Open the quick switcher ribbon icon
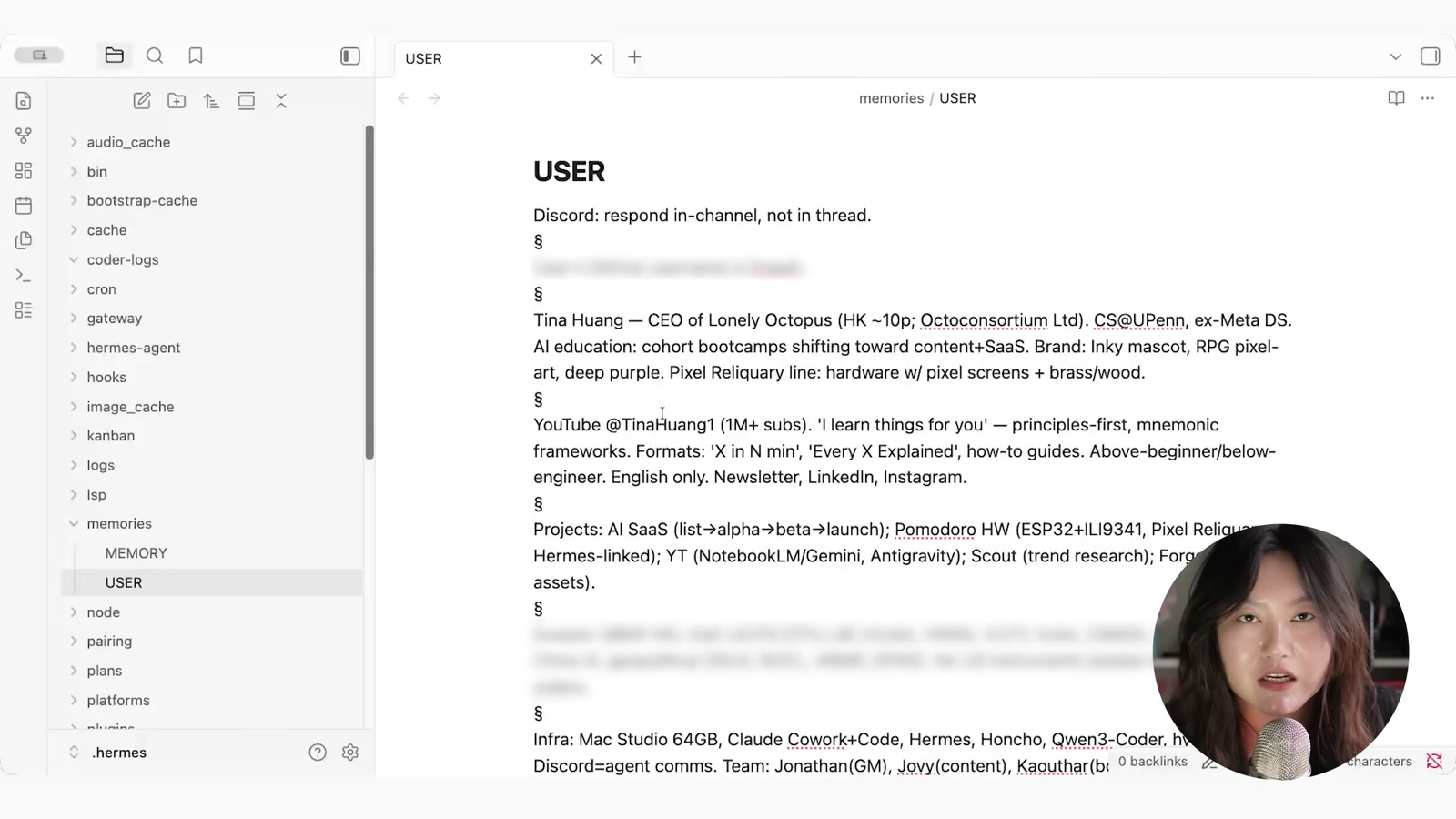 24,101
